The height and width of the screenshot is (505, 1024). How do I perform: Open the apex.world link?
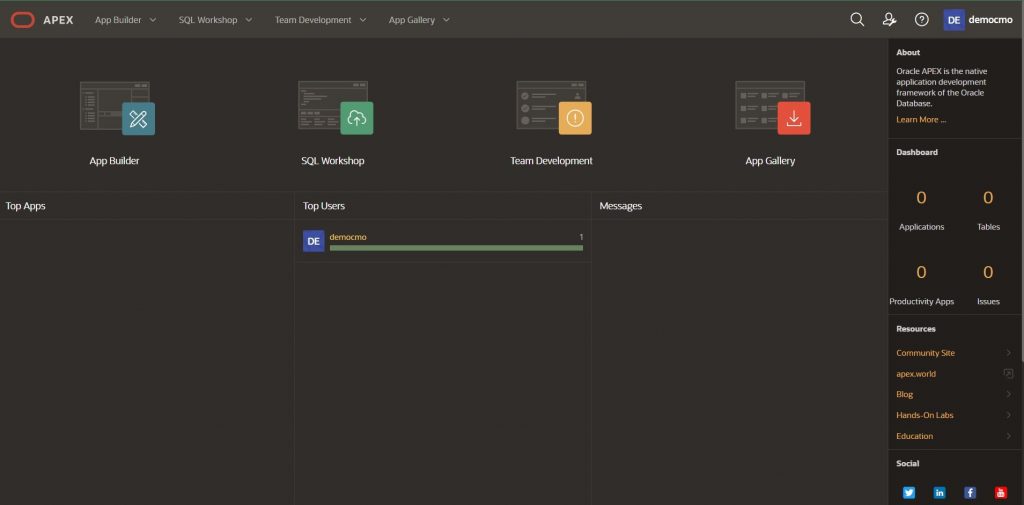[x=916, y=374]
